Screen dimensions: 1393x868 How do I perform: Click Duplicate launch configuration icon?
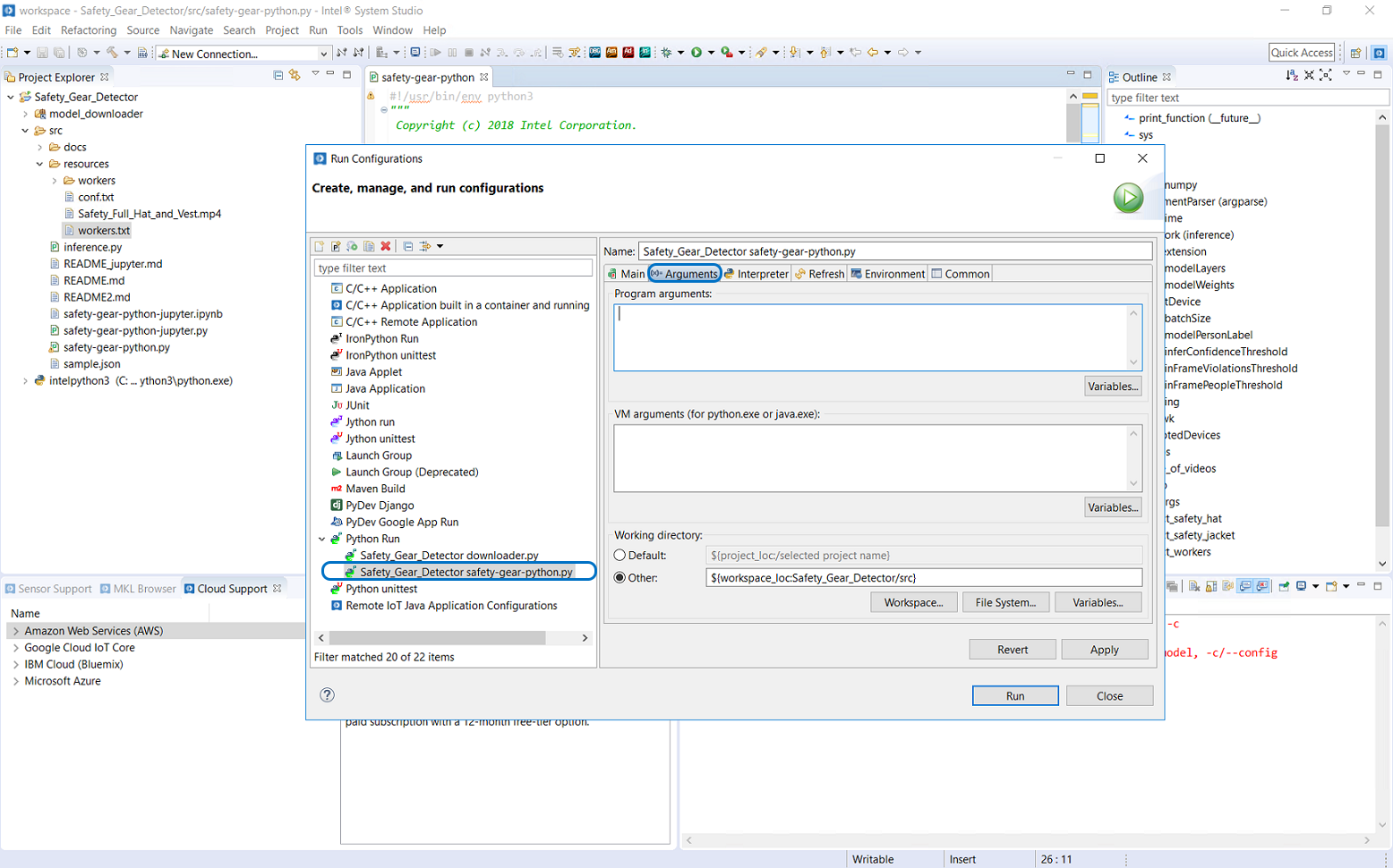tap(369, 246)
